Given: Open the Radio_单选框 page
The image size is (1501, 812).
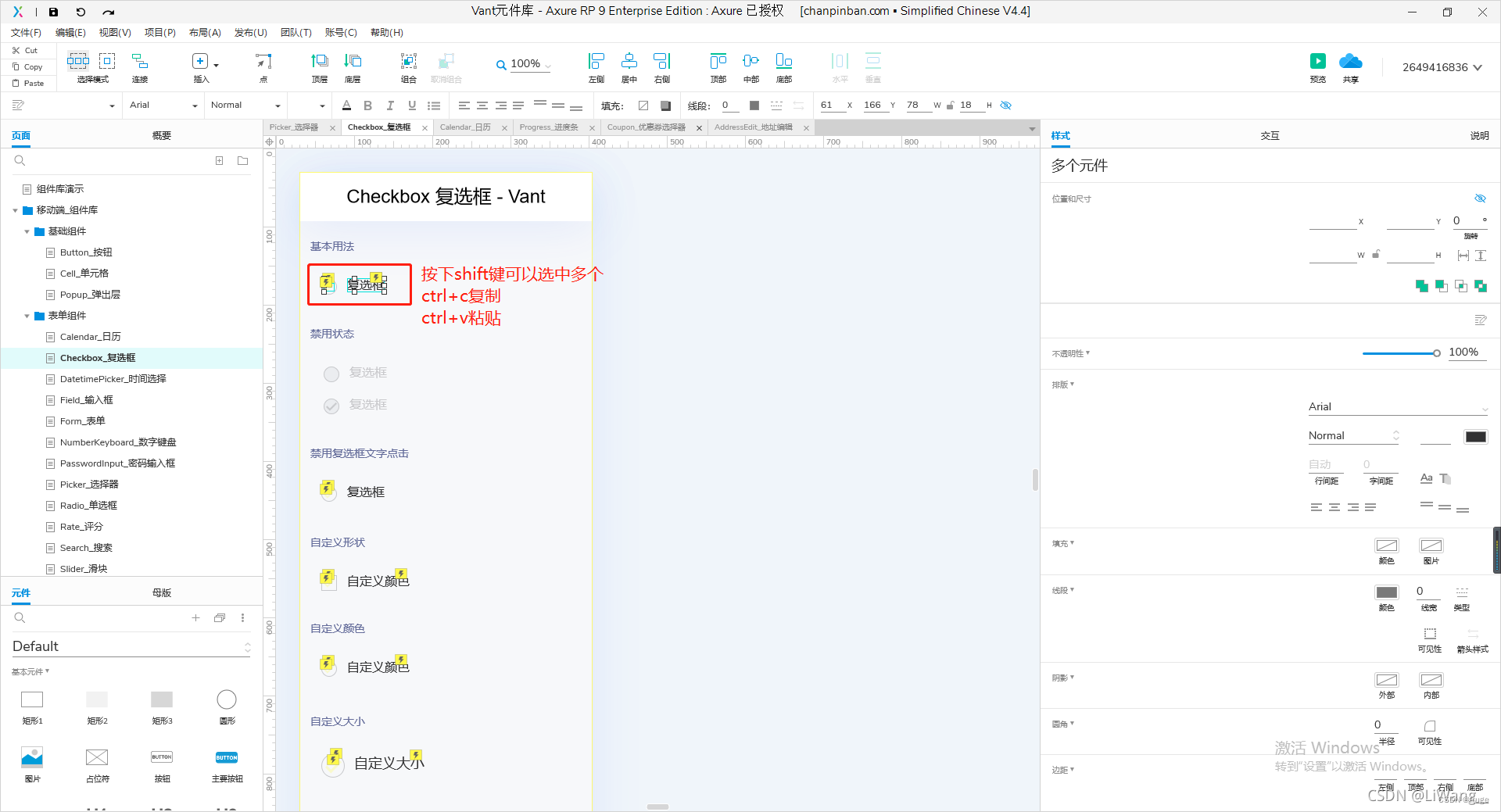Looking at the screenshot, I should (88, 506).
